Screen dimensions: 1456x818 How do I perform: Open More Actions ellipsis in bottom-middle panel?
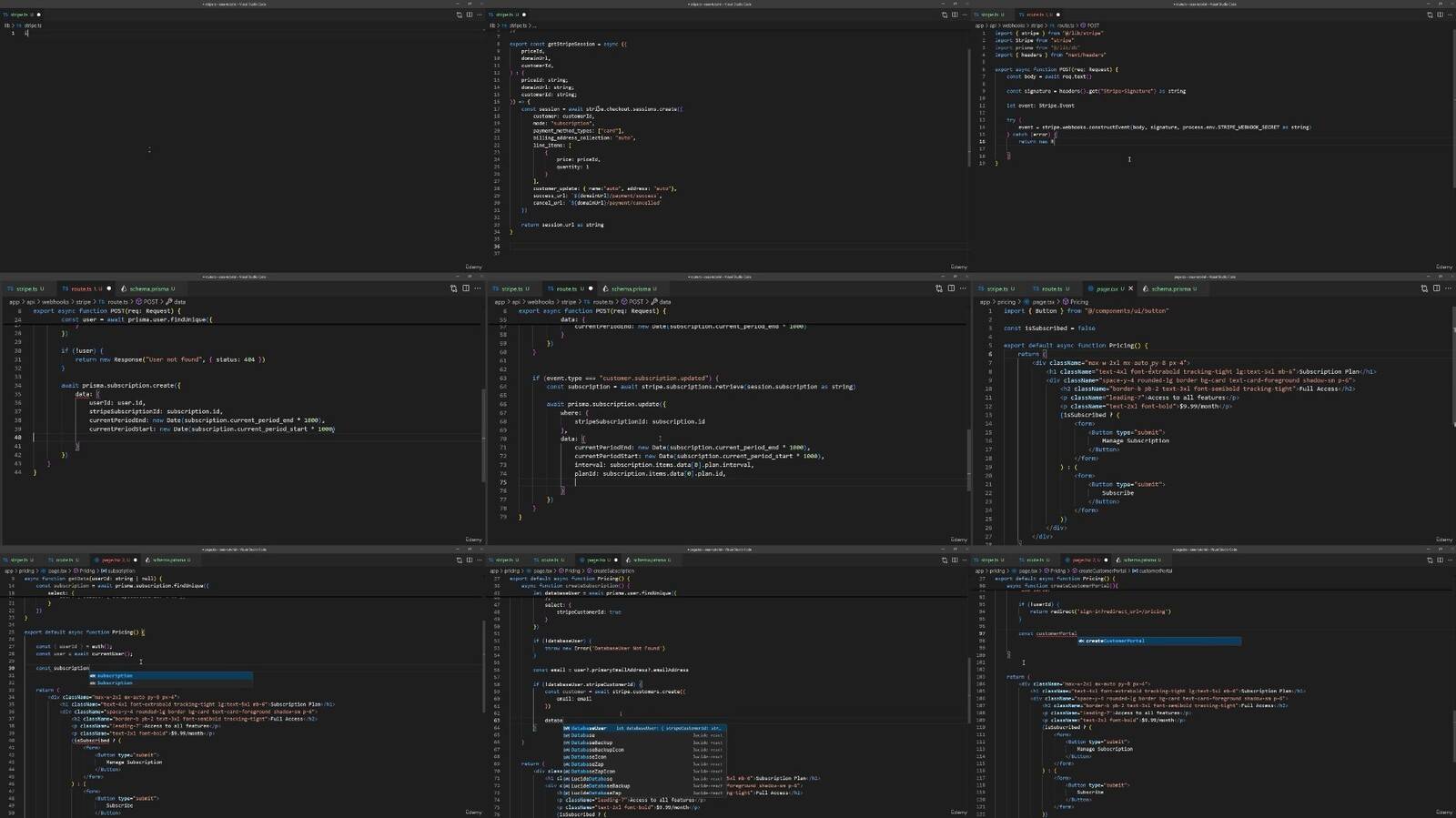[x=965, y=560]
